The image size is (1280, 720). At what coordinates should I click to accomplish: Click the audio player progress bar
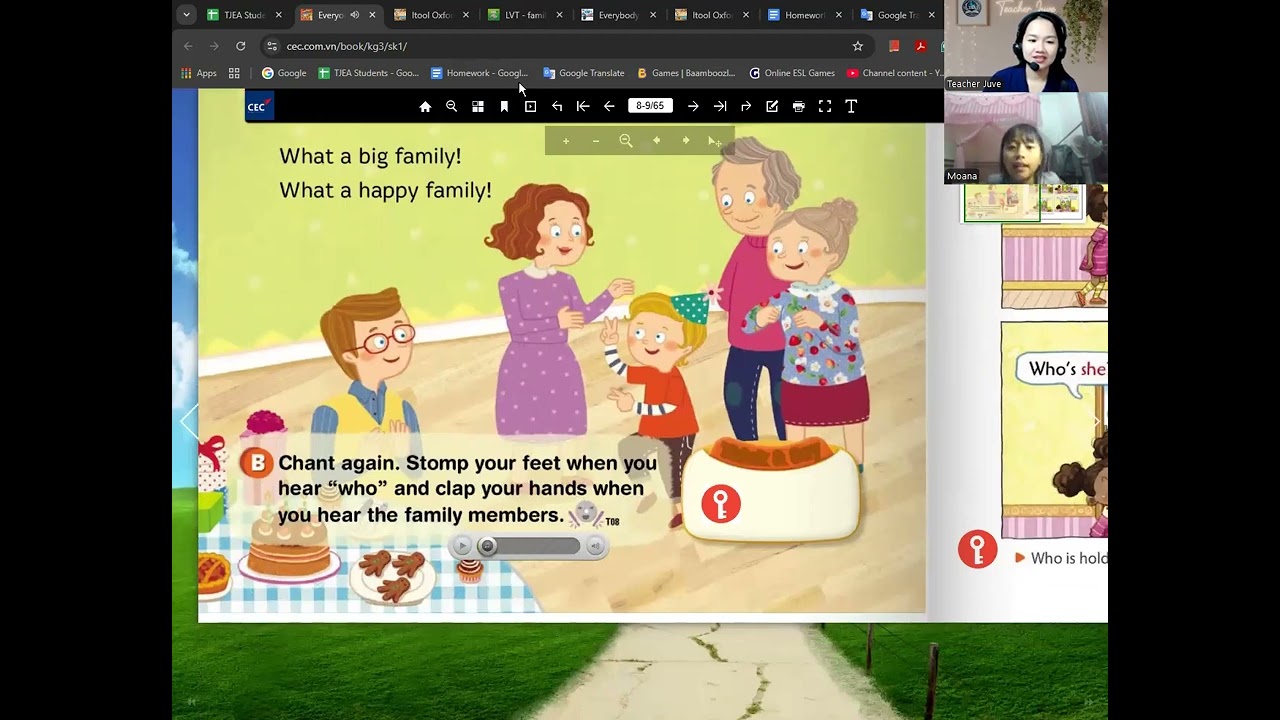[x=529, y=546]
